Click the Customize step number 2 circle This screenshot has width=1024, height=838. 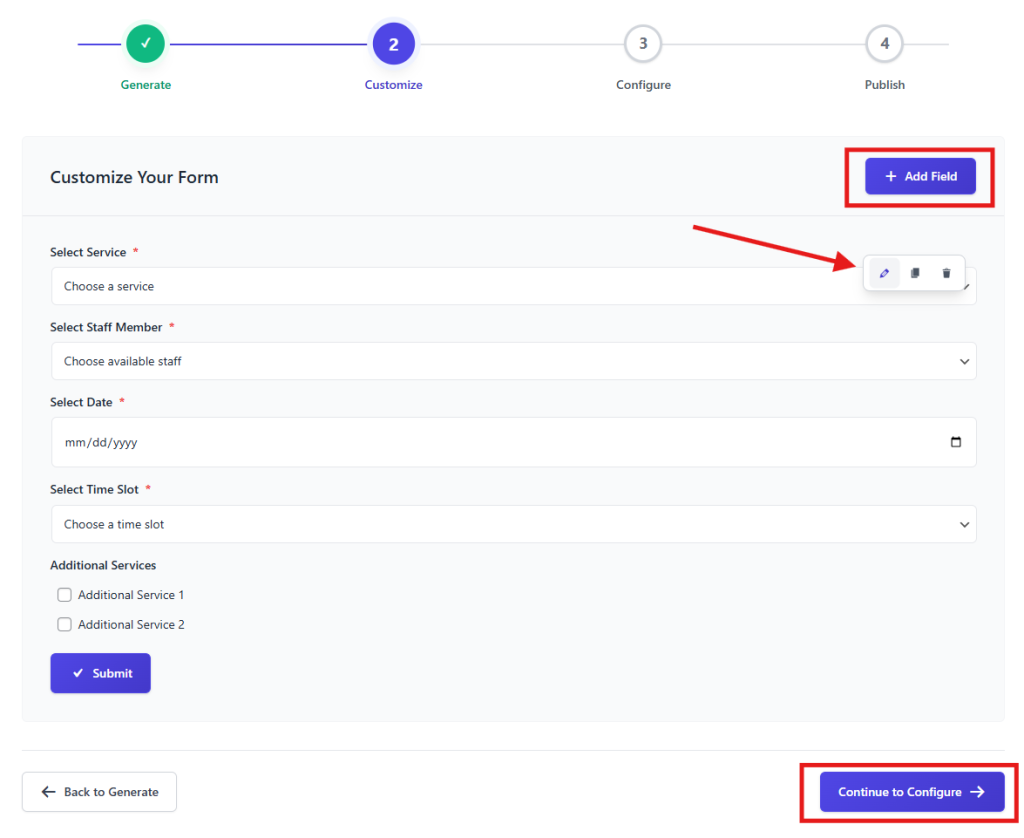click(393, 43)
